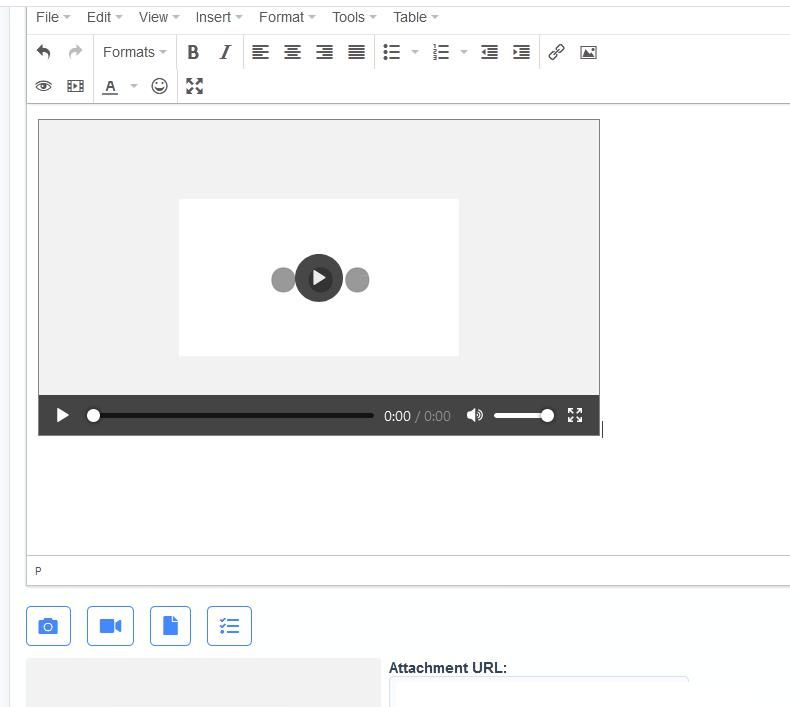Open the emoticons smiley icon

pyautogui.click(x=159, y=86)
